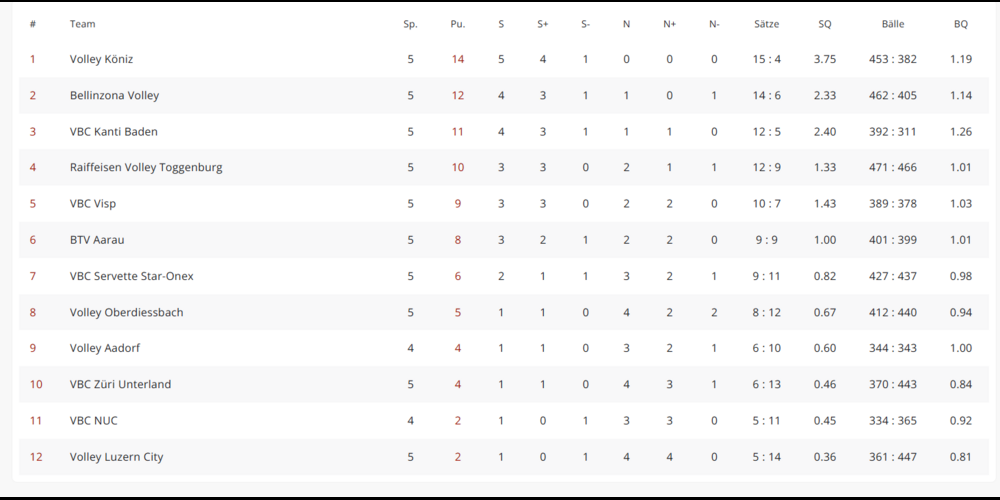Select VBC Züri Unterland team

[x=120, y=384]
